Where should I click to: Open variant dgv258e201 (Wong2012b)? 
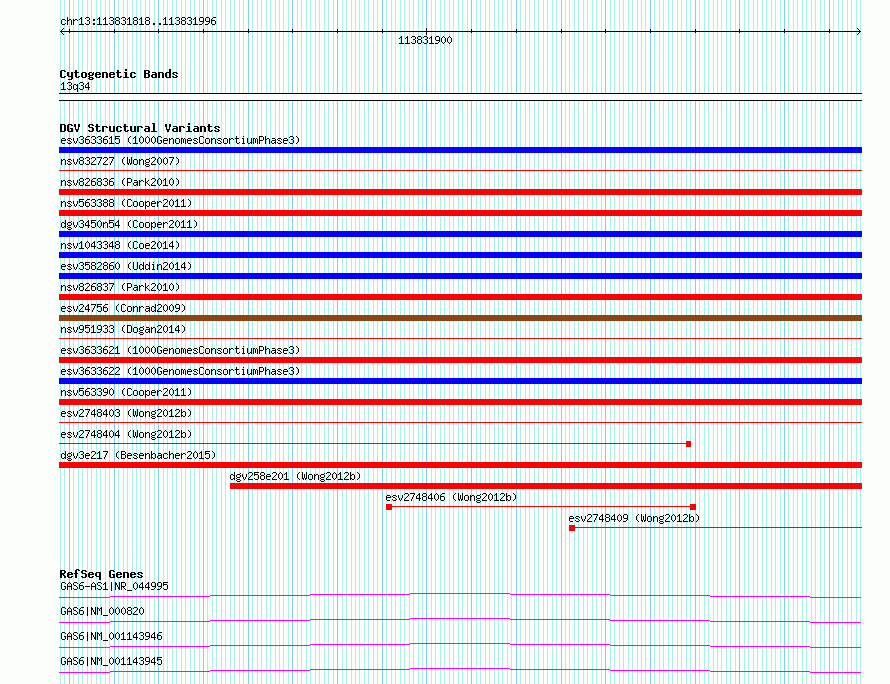coord(295,476)
